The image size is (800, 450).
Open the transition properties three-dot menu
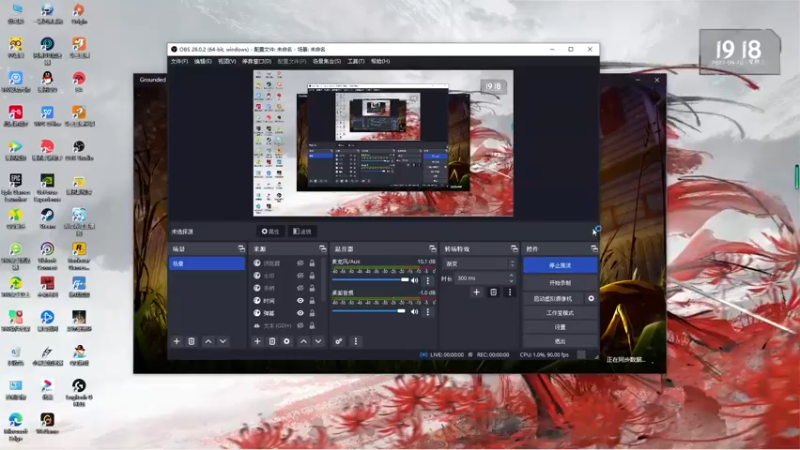point(510,292)
